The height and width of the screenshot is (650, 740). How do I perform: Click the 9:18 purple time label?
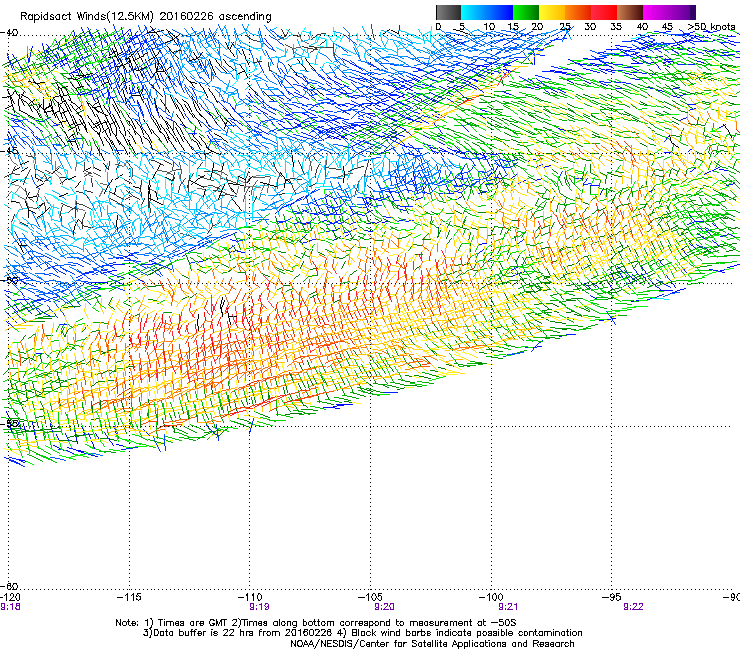tap(10, 607)
